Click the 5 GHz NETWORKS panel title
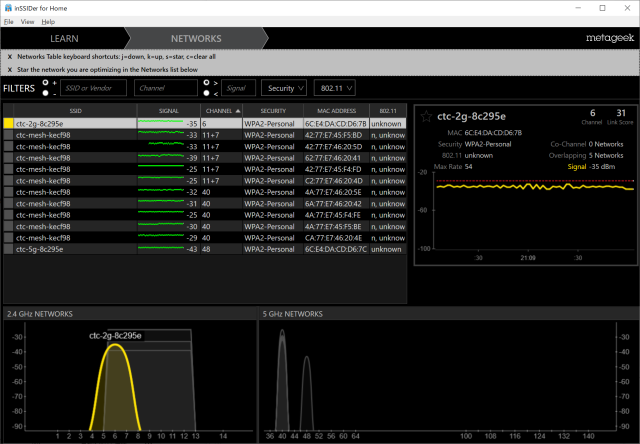The width and height of the screenshot is (640, 444). pos(293,314)
